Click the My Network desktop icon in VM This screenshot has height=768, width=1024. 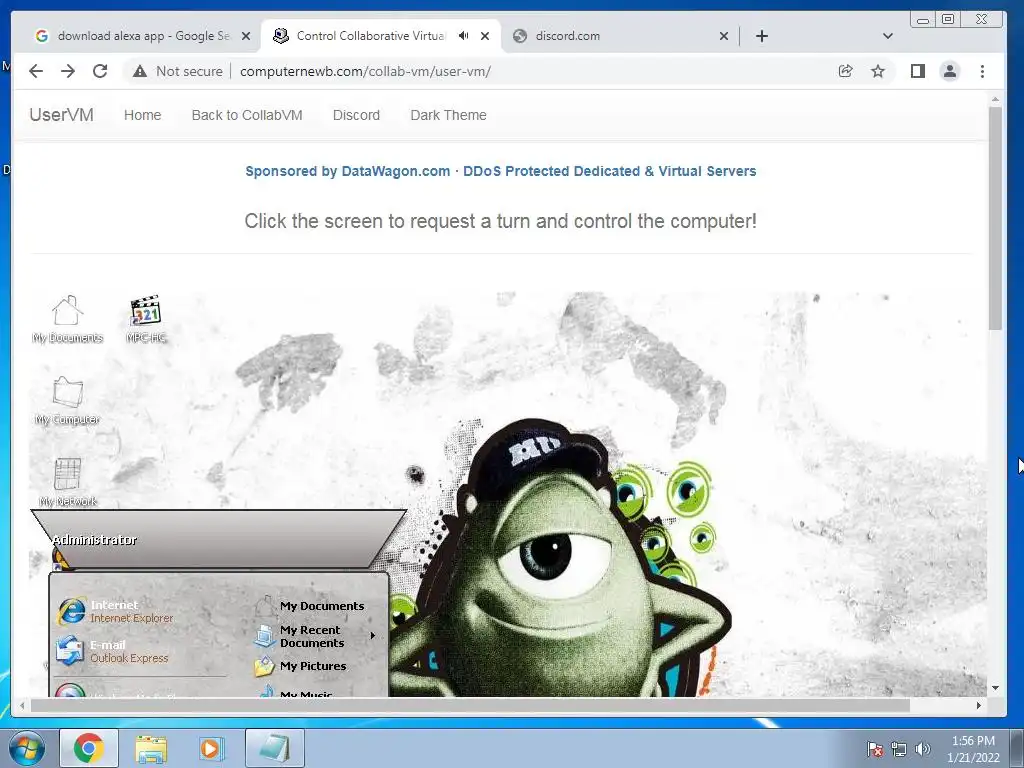67,482
